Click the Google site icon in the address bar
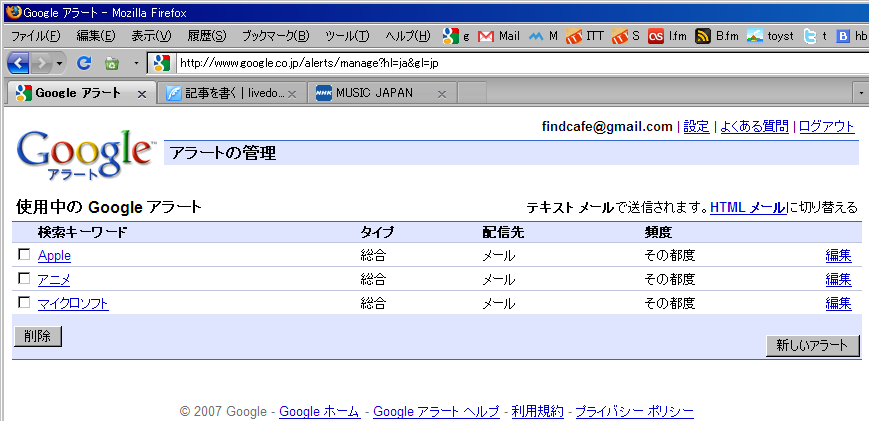This screenshot has height=421, width=869. pos(162,64)
